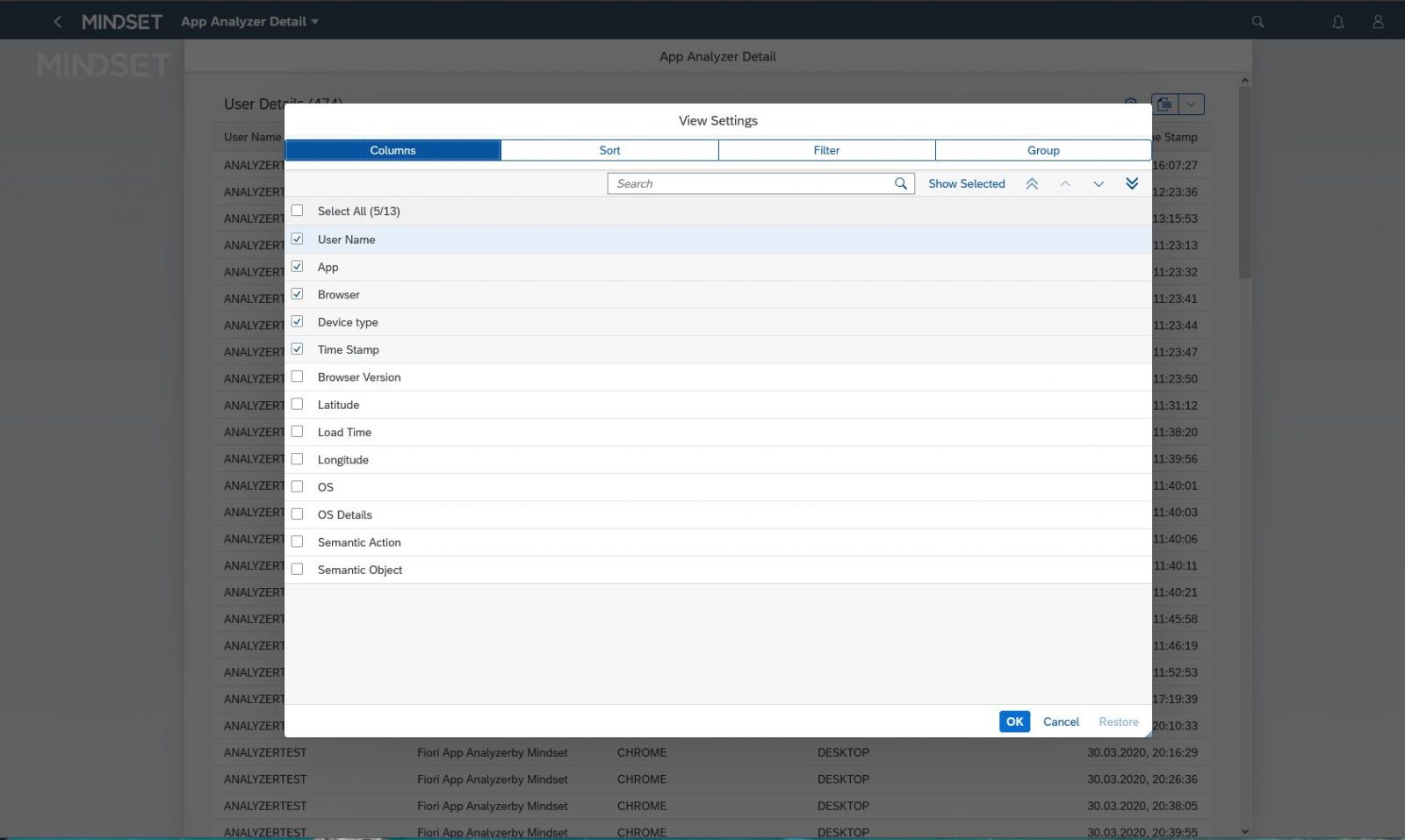The image size is (1405, 840).
Task: Click the scrollbar up arrow
Action: click(1245, 80)
